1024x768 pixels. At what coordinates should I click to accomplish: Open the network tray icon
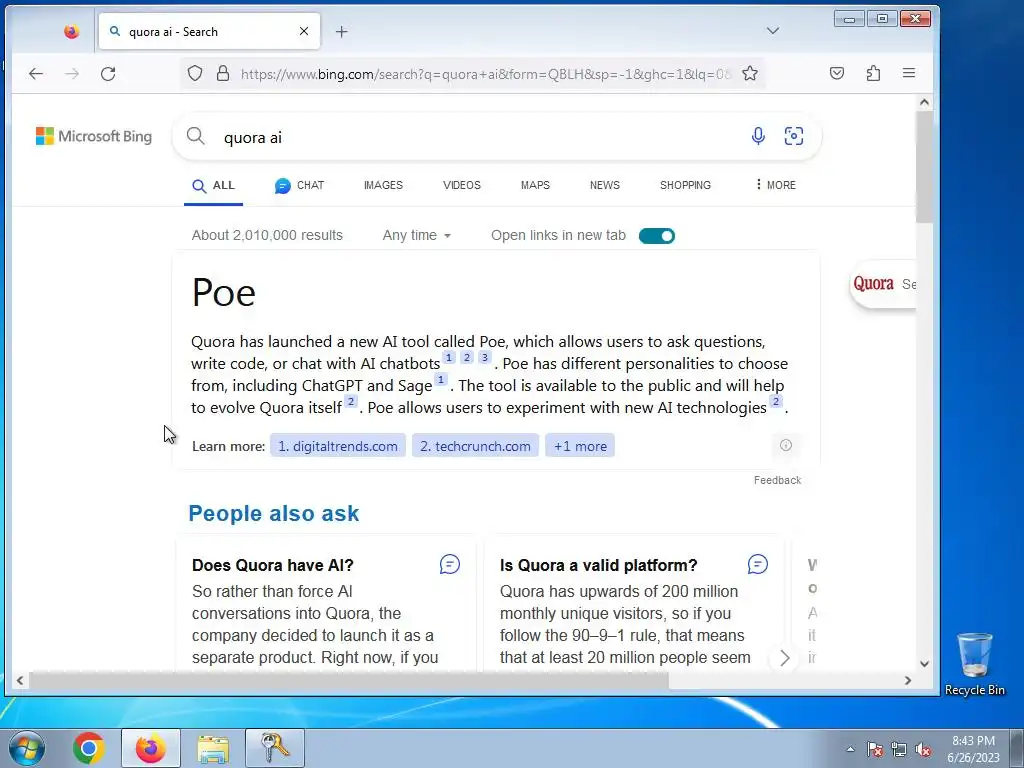(x=899, y=749)
